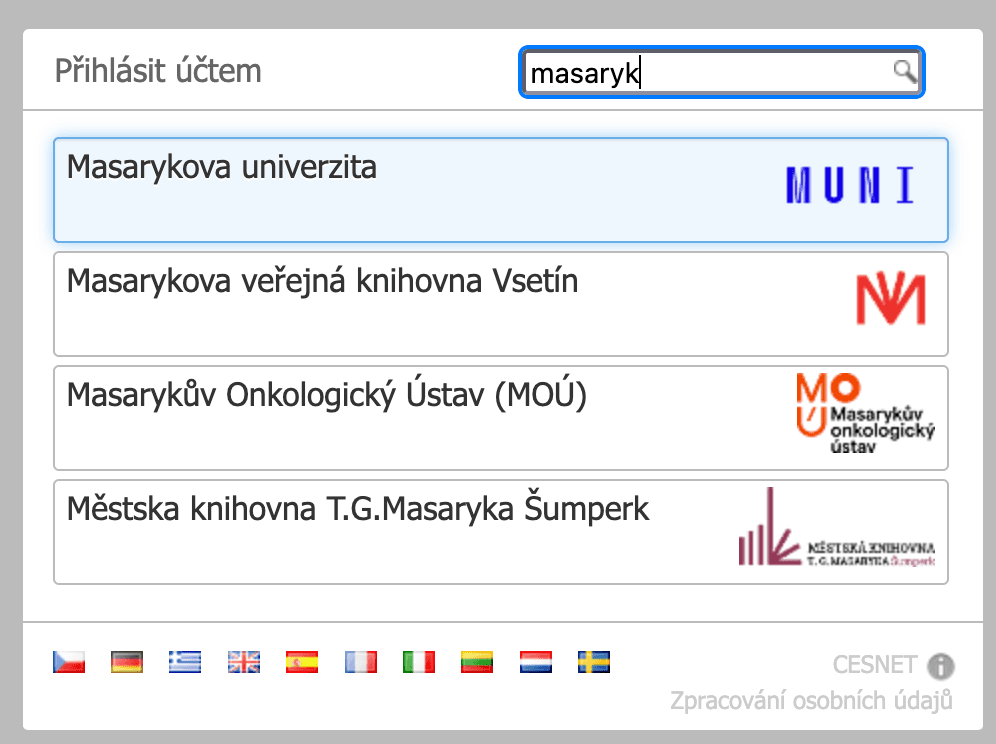Click the CESNET info icon
Image resolution: width=996 pixels, height=744 pixels.
pos(942,666)
